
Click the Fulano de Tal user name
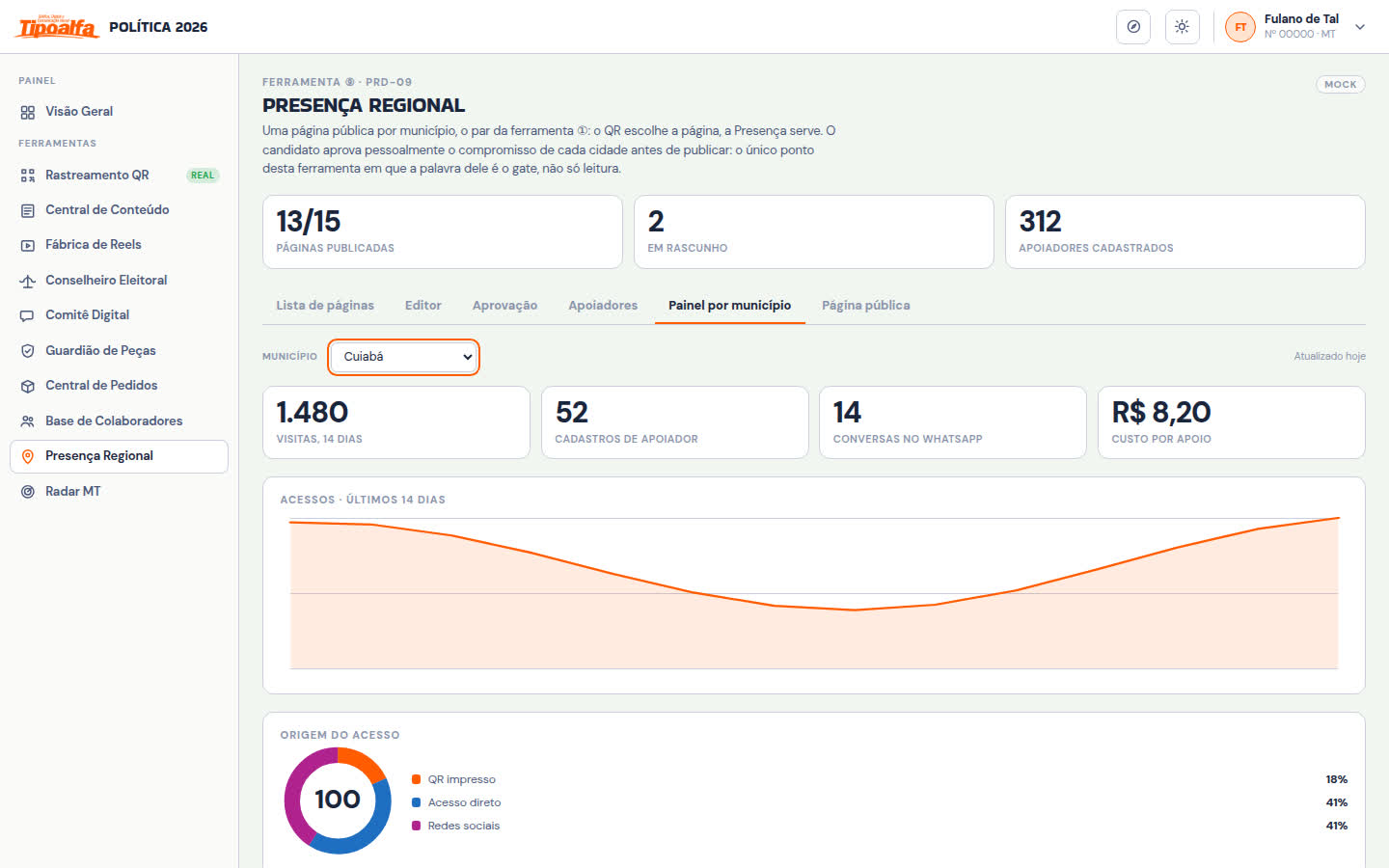(x=1301, y=19)
